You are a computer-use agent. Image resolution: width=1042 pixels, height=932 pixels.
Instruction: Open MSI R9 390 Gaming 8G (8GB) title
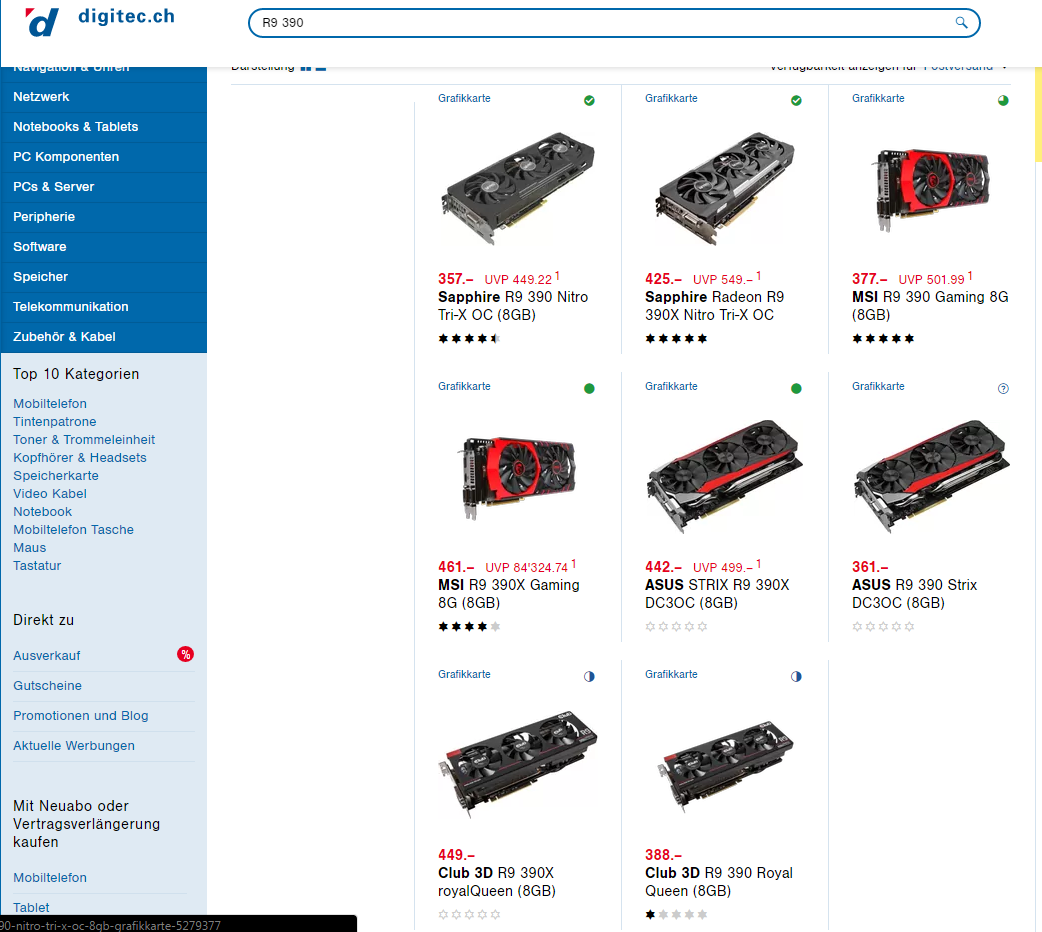pyautogui.click(x=930, y=306)
